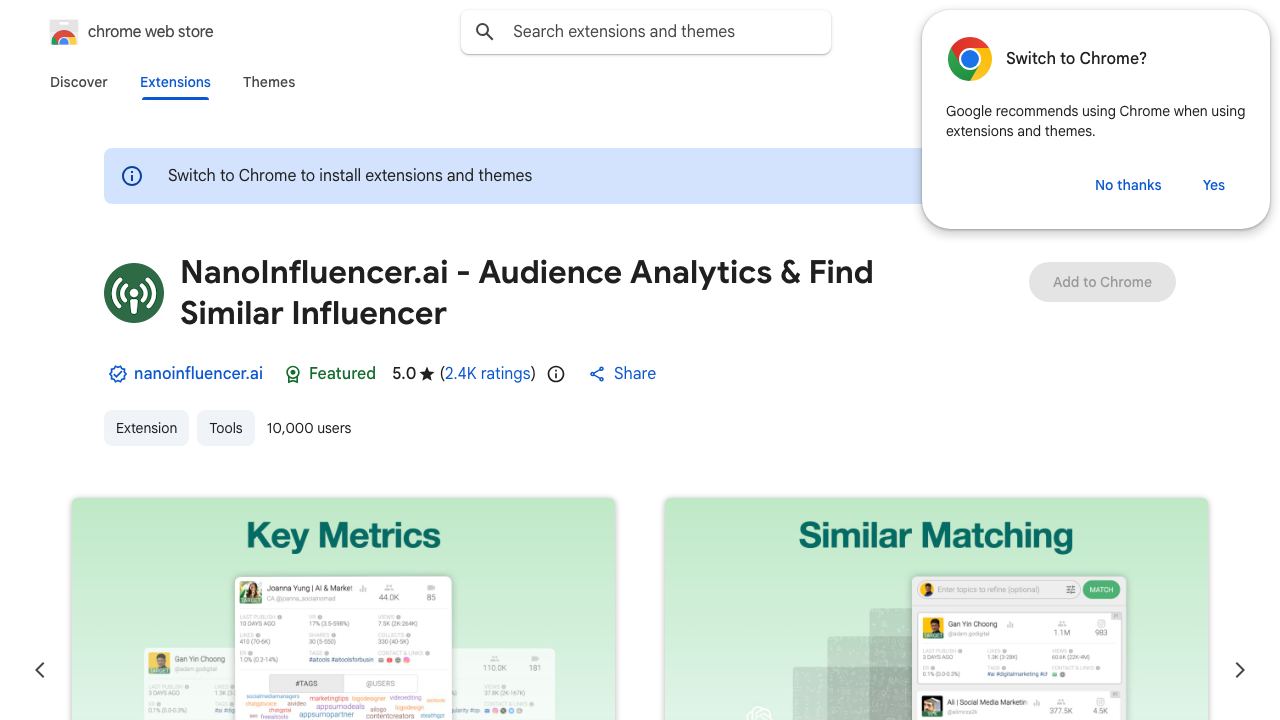Open the Key Metrics screenshot
Viewport: 1280px width, 720px height.
(x=343, y=609)
